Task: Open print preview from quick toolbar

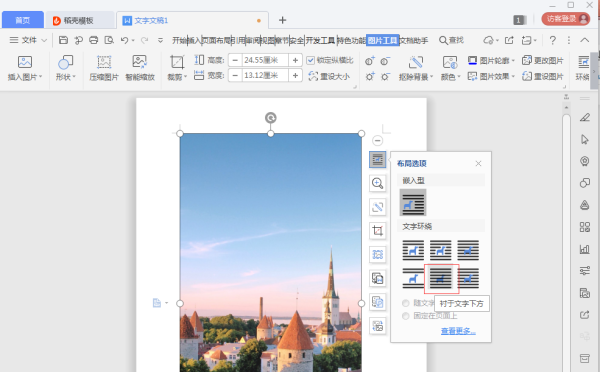Action: 109,40
